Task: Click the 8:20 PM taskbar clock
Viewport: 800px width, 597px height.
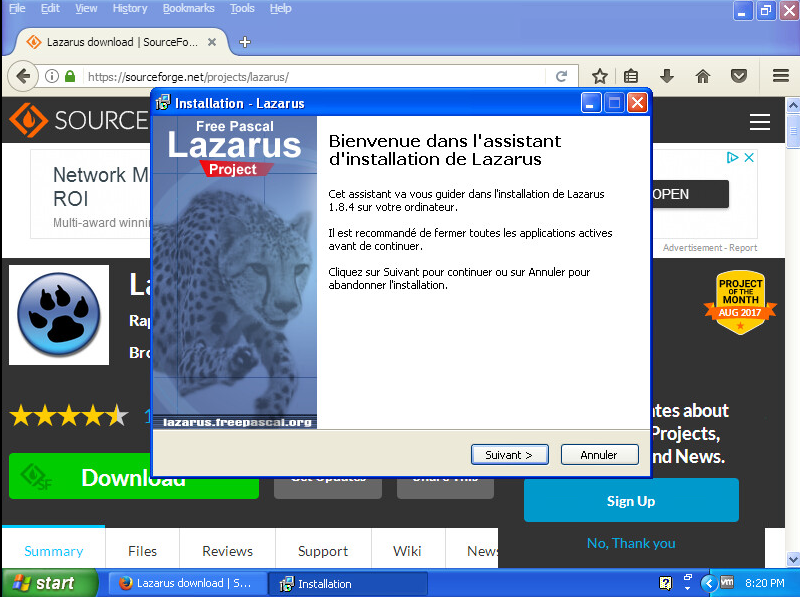Action: [764, 583]
